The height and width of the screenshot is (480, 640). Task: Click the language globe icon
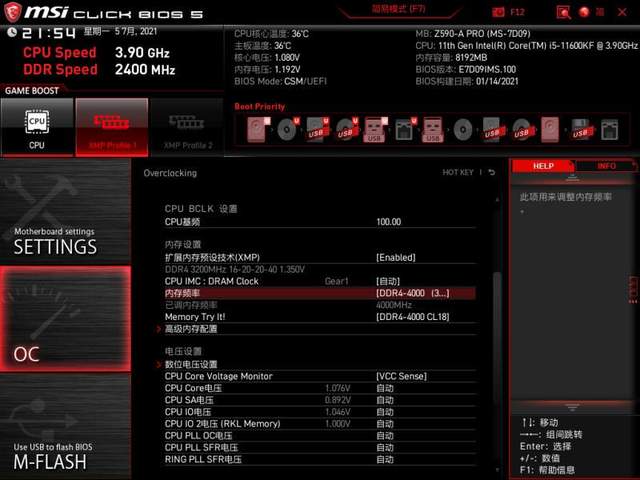[x=584, y=12]
